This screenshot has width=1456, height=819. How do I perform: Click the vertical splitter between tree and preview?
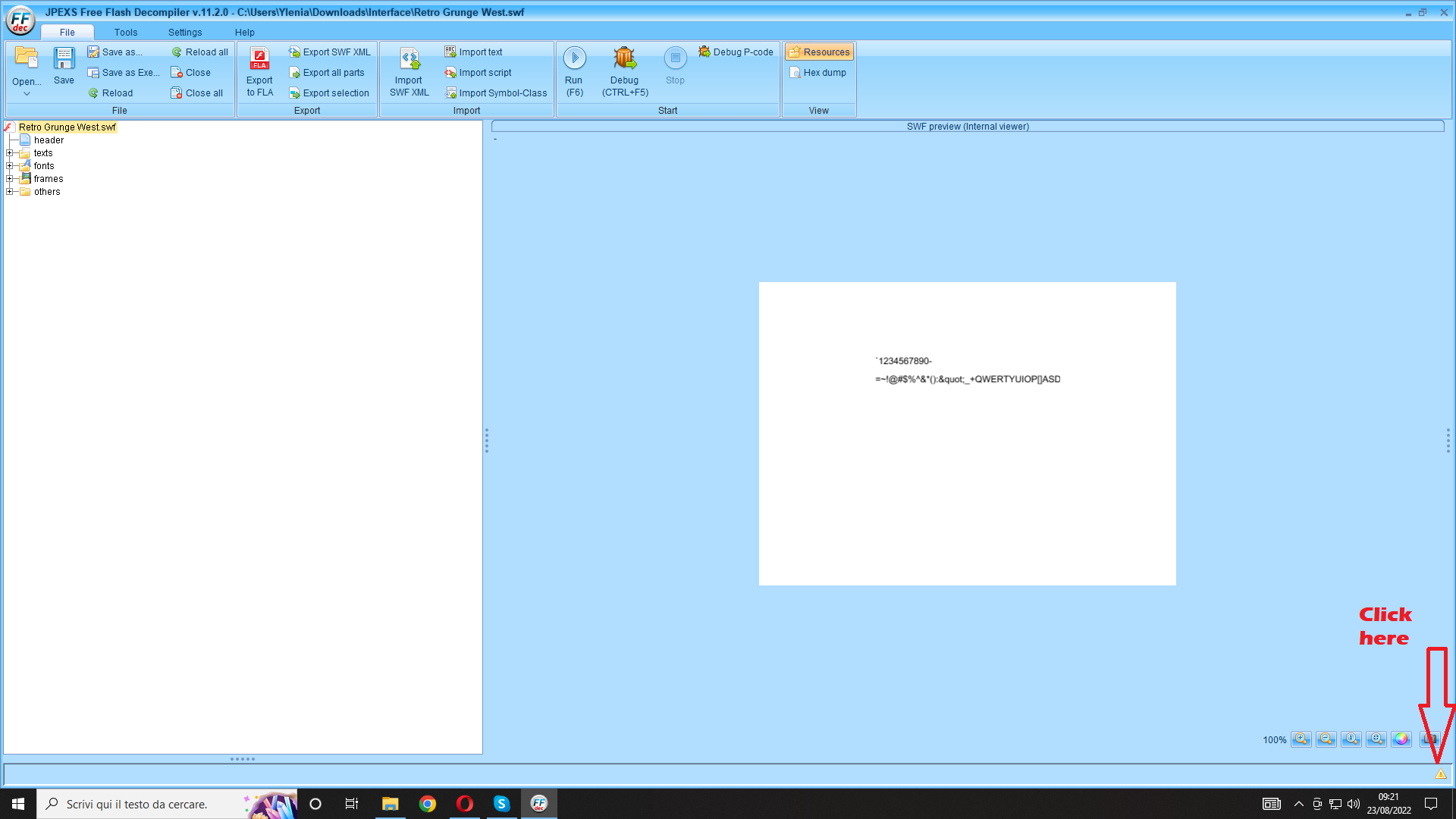(x=487, y=441)
